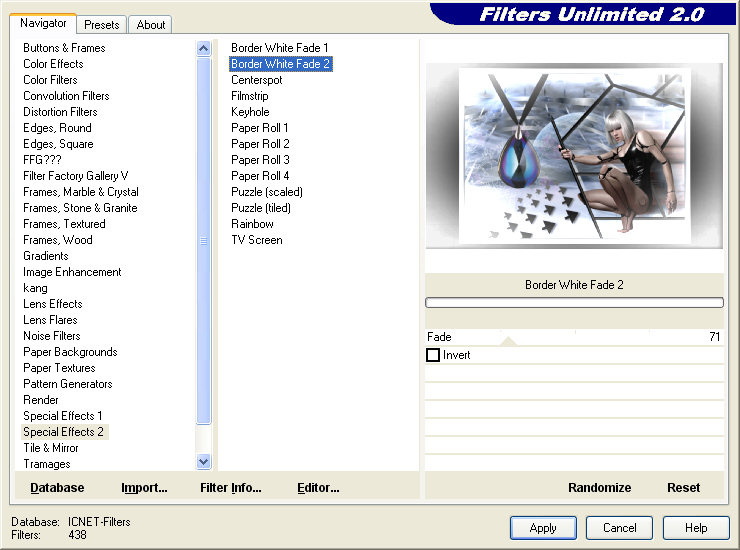Click the Import... button
The image size is (740, 550).
click(144, 487)
